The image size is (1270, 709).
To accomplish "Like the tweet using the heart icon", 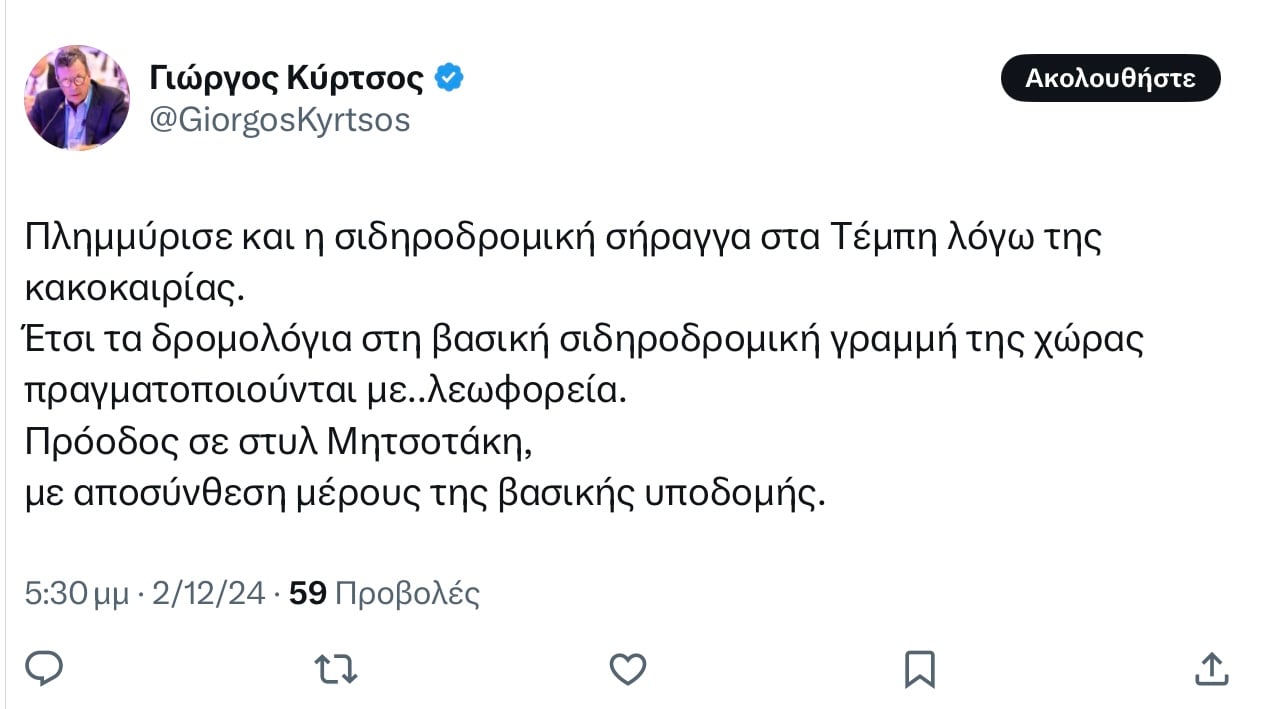I will click(x=628, y=668).
